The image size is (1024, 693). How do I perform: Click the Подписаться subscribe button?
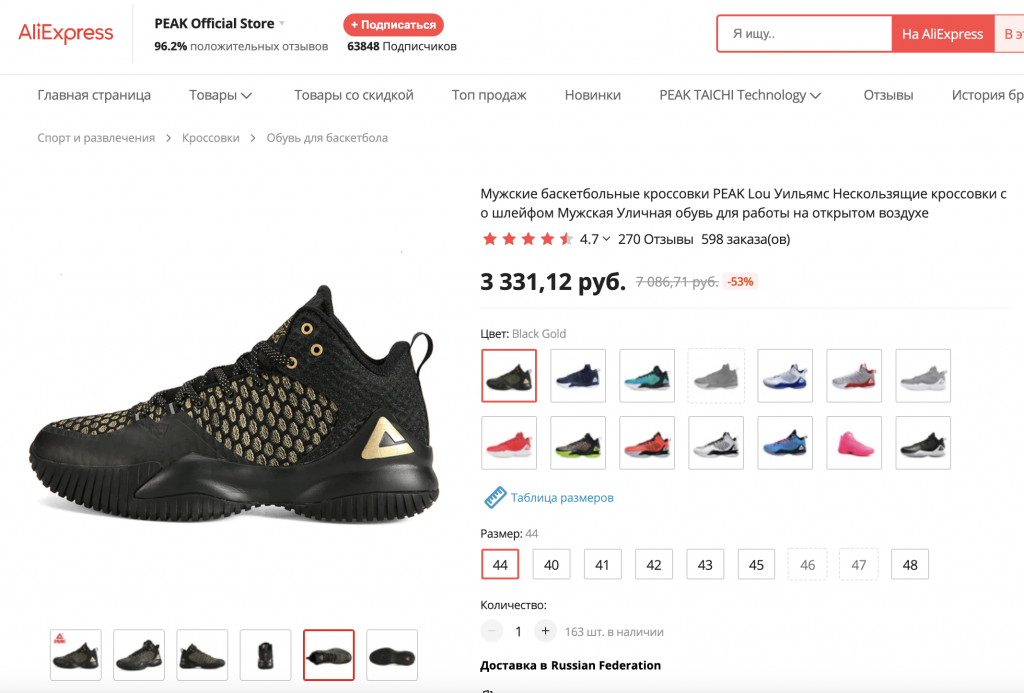coord(393,24)
